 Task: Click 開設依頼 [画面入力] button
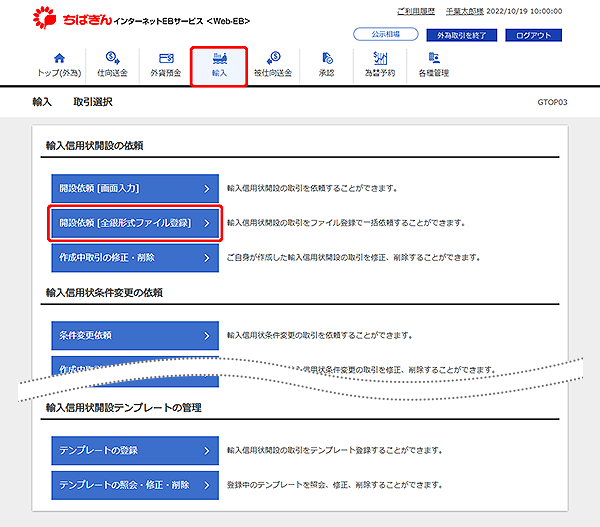[135, 188]
